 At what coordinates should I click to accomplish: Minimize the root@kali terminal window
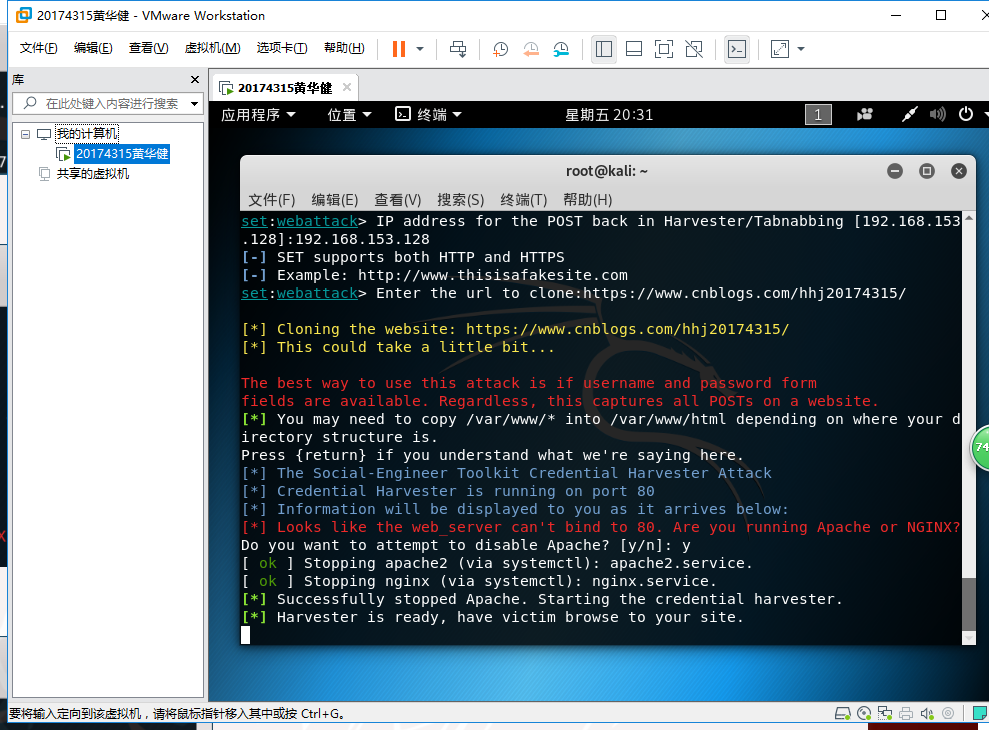[894, 171]
